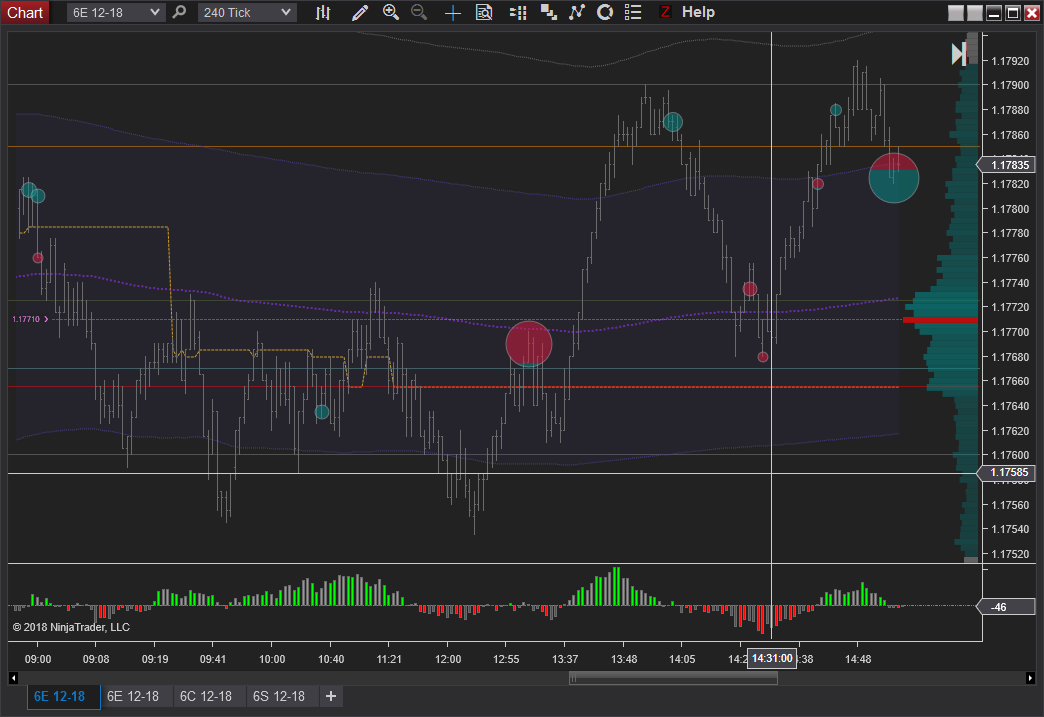The height and width of the screenshot is (717, 1044).
Task: Click the scrollbar right arrow
Action: [x=1030, y=678]
